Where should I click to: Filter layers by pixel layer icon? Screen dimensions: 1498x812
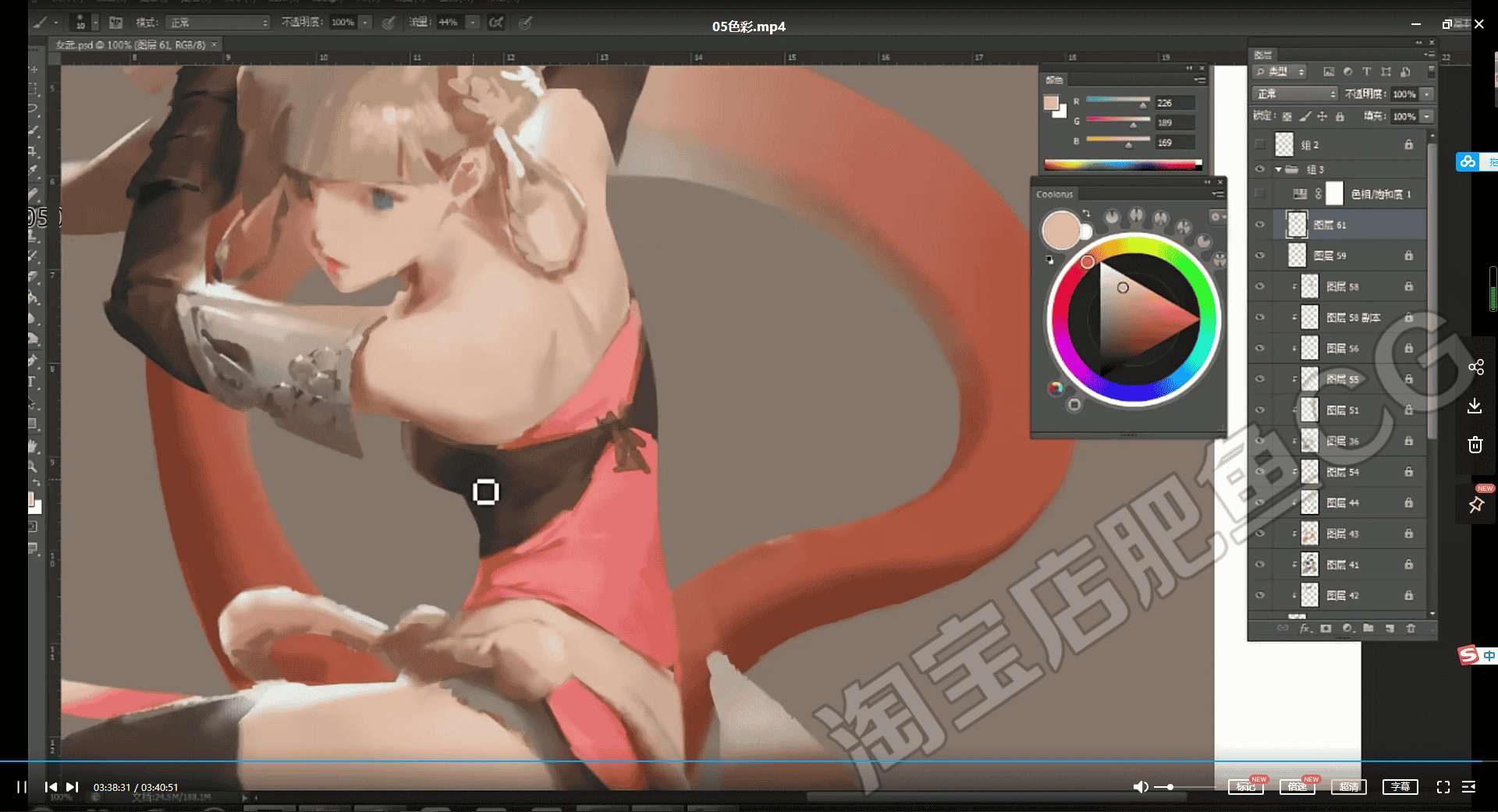[x=1329, y=72]
